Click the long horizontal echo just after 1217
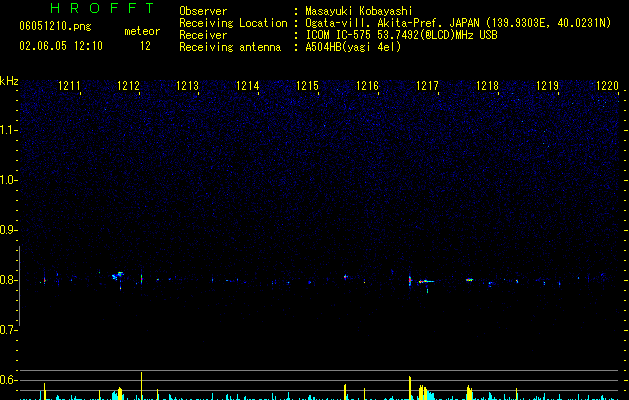The height and width of the screenshot is (400, 629). point(426,281)
